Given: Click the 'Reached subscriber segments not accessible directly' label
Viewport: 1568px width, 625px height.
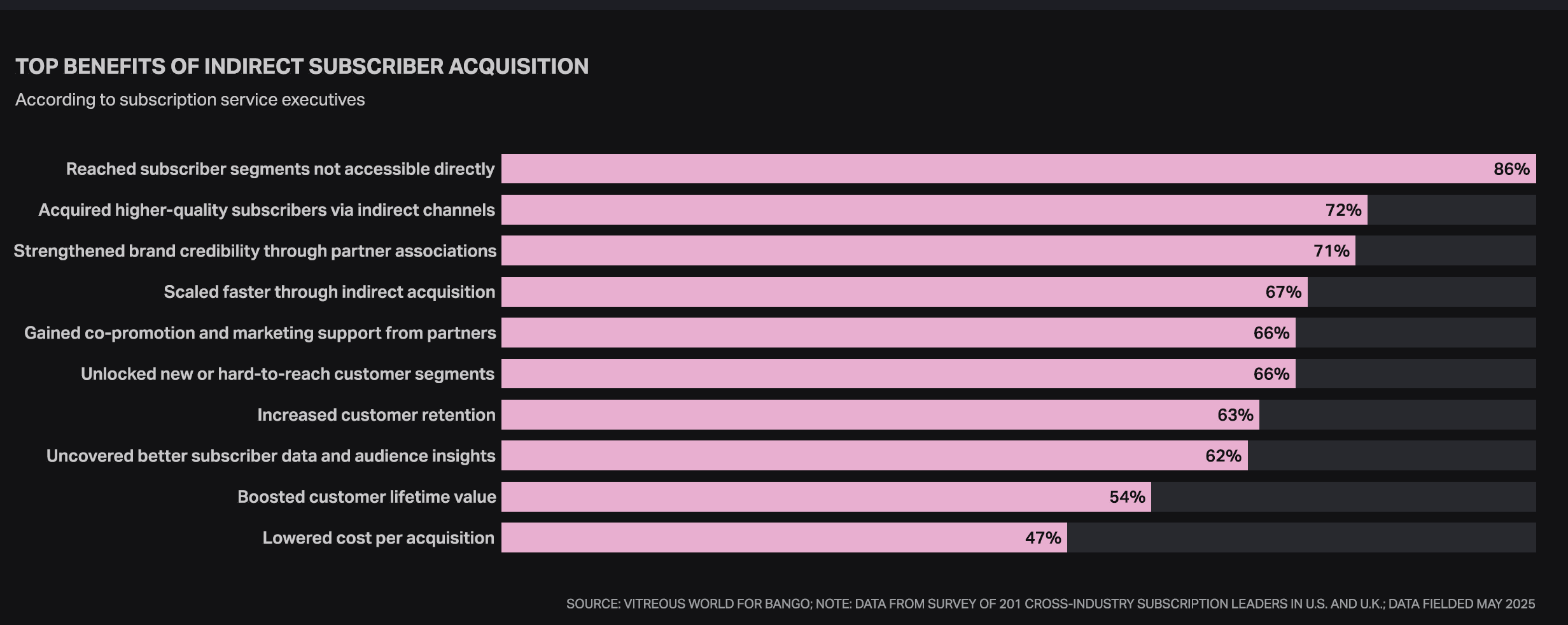Looking at the screenshot, I should pyautogui.click(x=280, y=169).
